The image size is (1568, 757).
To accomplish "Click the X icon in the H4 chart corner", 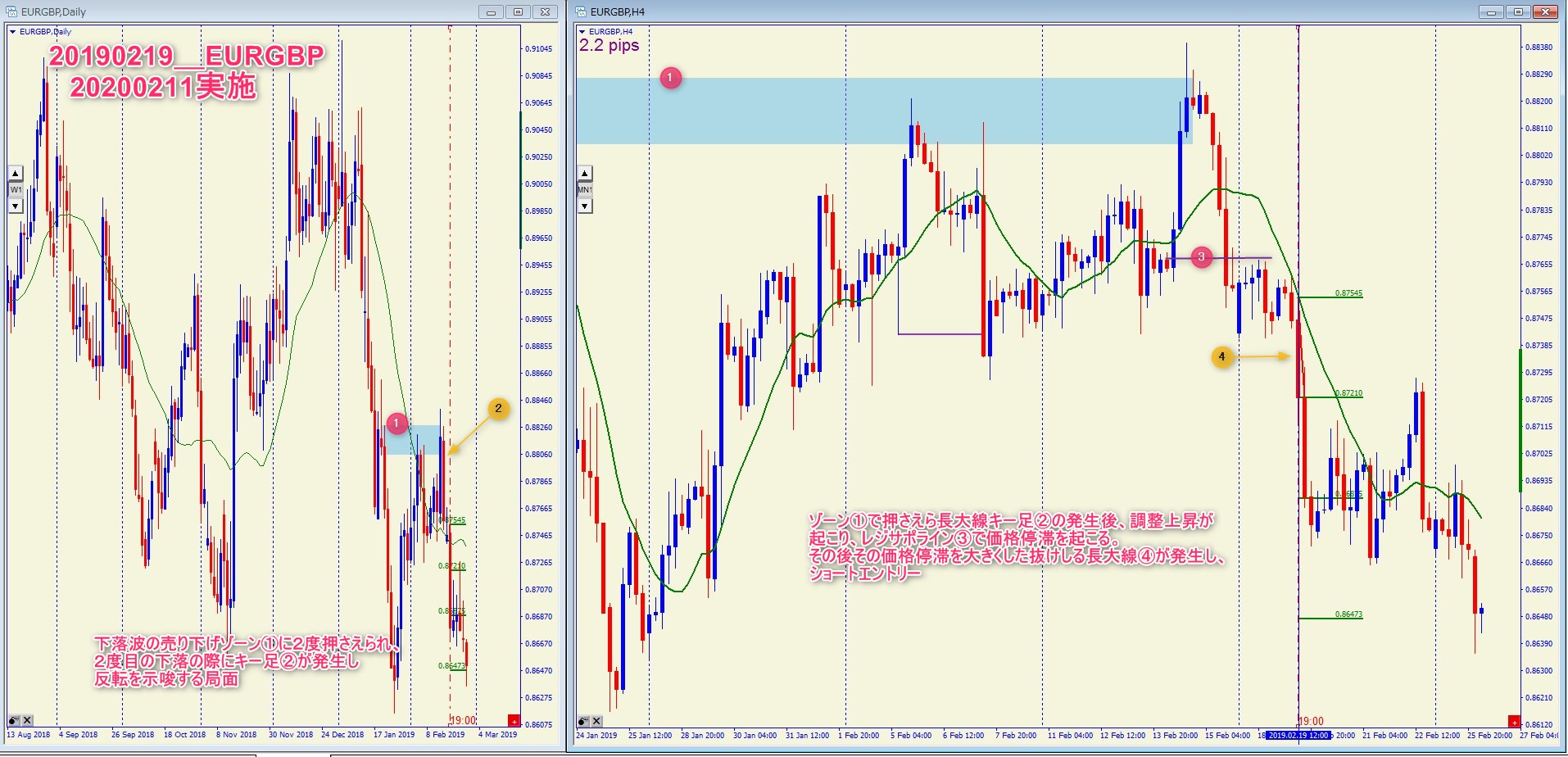I will click(596, 721).
